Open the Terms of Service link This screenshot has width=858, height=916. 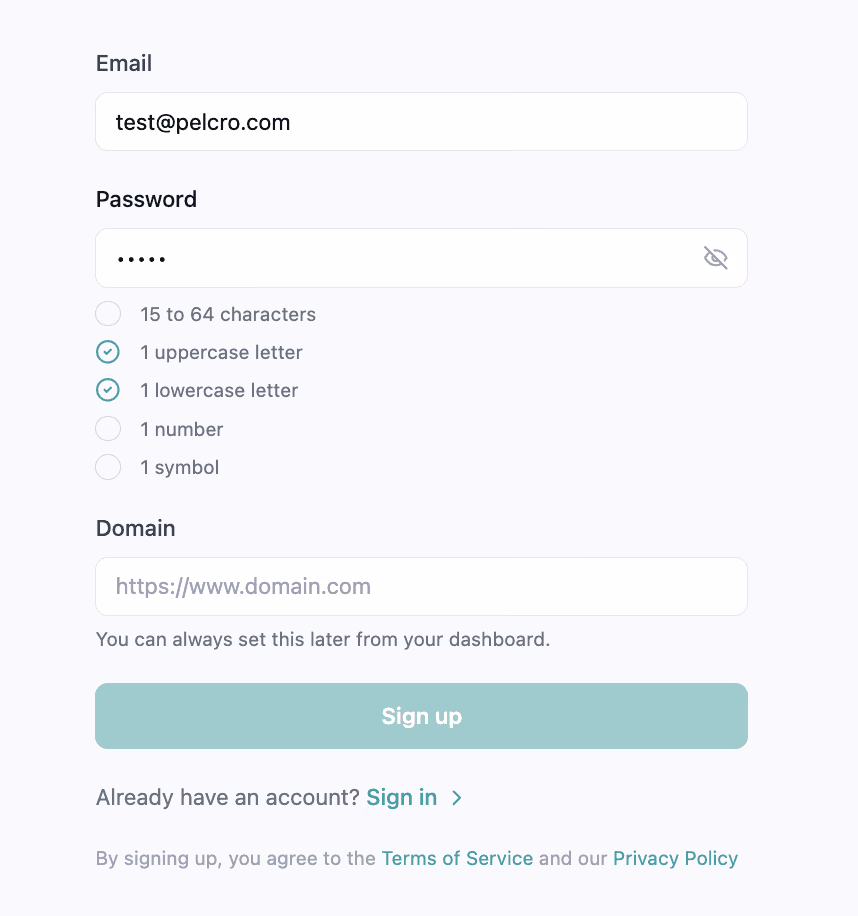(x=457, y=858)
